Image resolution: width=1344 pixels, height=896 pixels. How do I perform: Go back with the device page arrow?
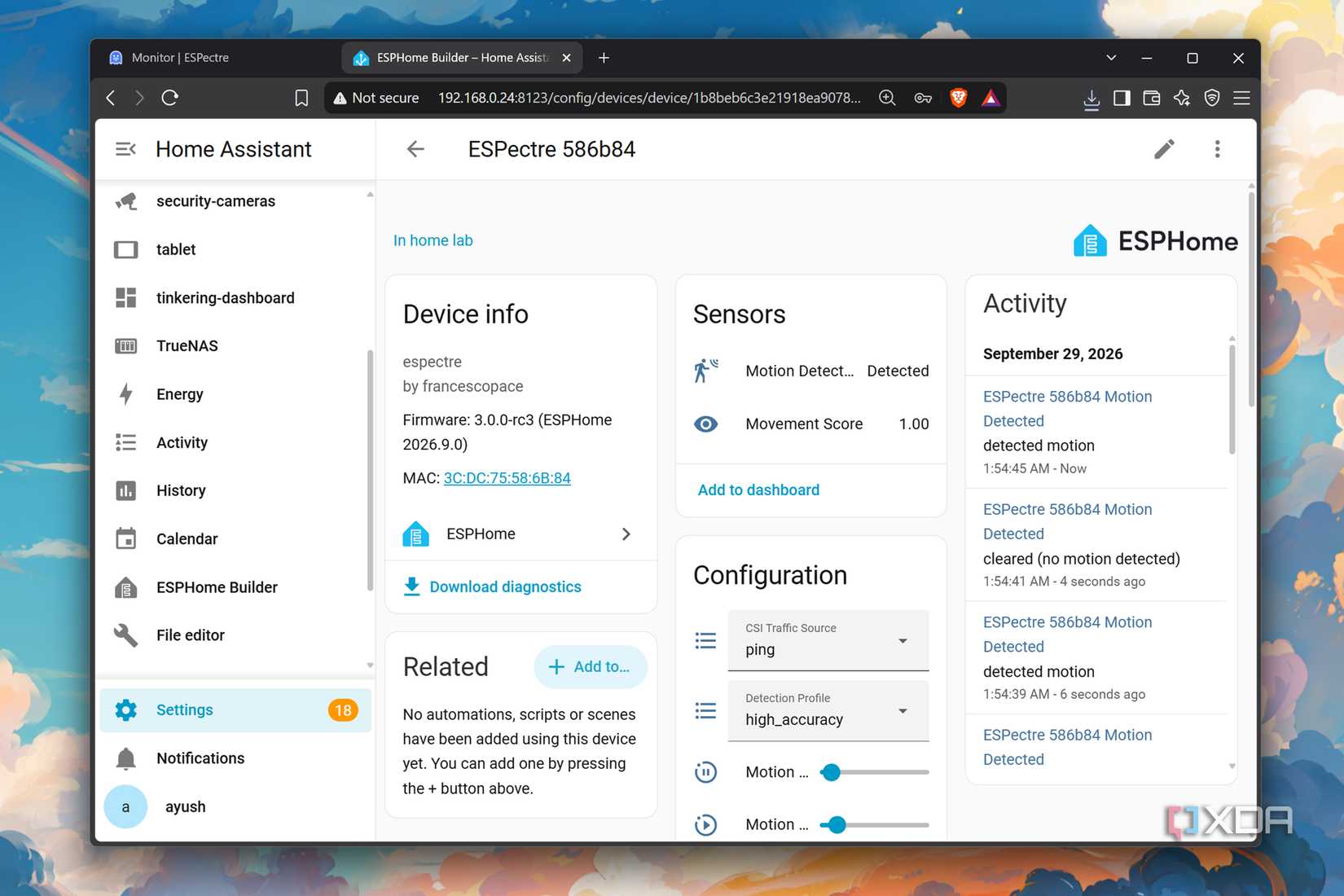(415, 149)
